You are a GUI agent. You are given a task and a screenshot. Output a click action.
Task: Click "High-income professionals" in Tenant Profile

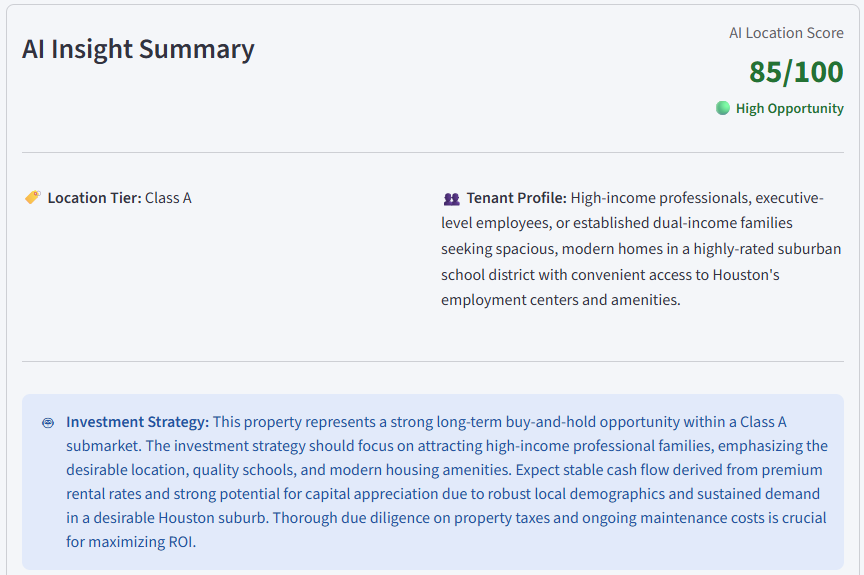tap(658, 198)
